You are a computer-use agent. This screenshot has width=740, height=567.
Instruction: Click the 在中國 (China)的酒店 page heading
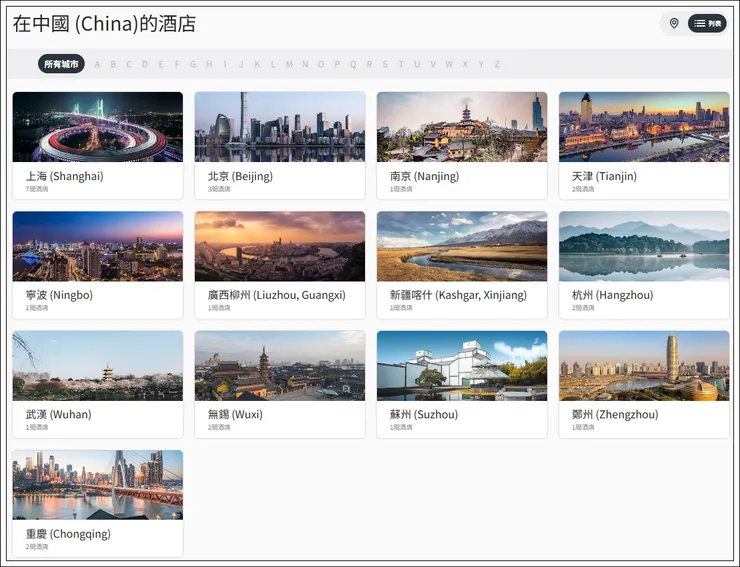click(x=104, y=24)
